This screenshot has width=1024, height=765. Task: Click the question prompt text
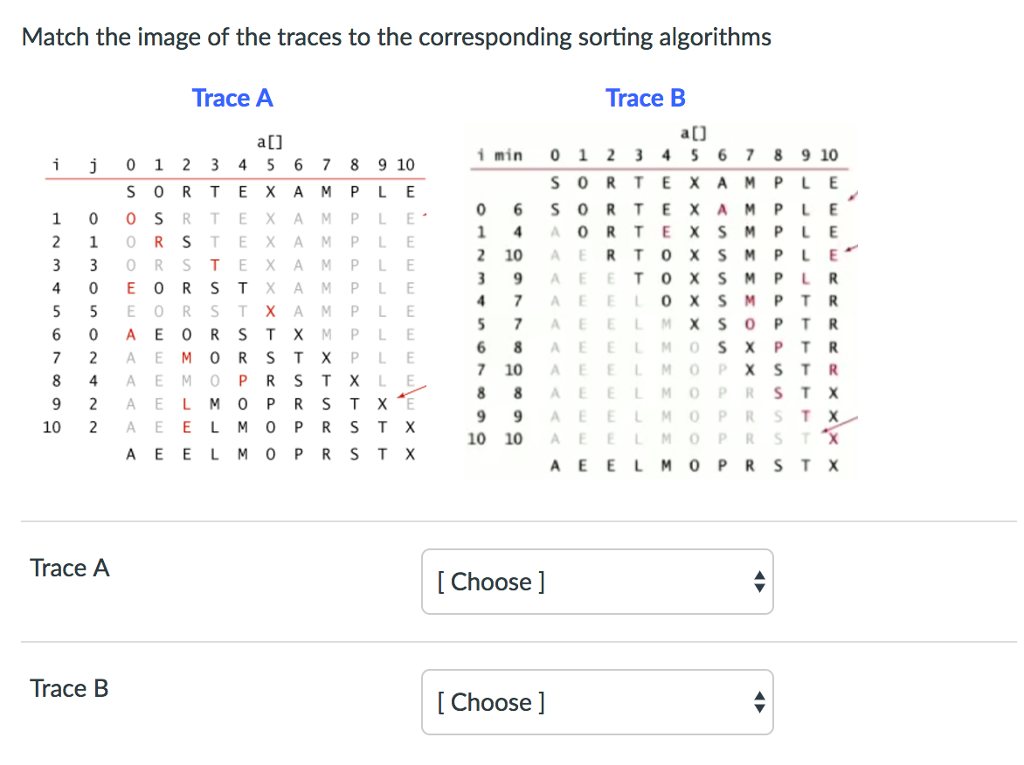396,37
